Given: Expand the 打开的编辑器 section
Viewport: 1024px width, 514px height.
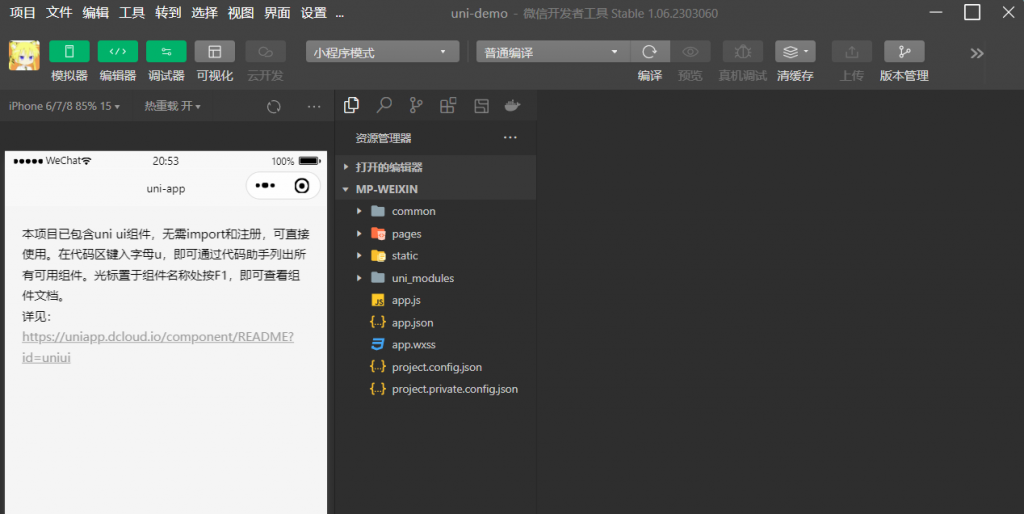Looking at the screenshot, I should pos(436,167).
